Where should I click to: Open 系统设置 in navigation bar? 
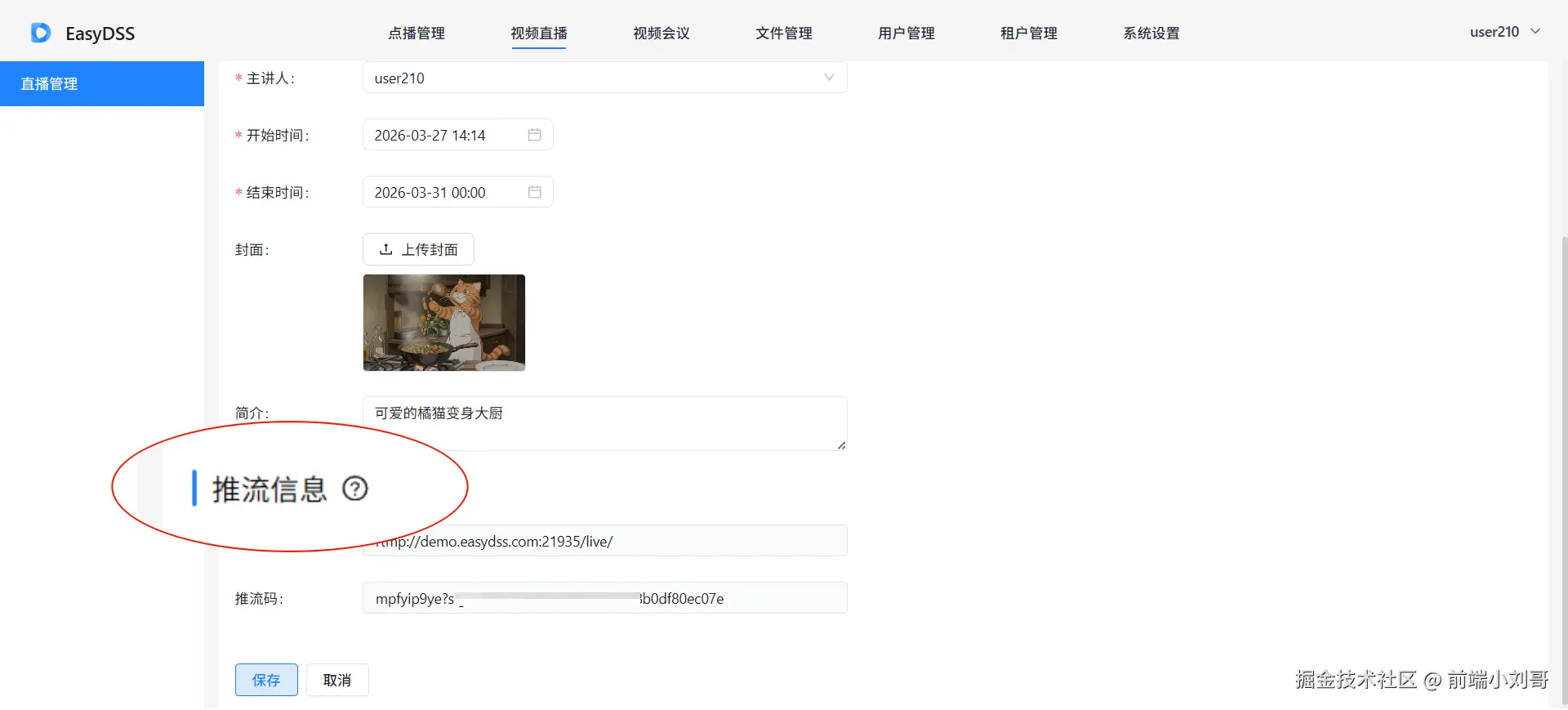click(x=1151, y=33)
